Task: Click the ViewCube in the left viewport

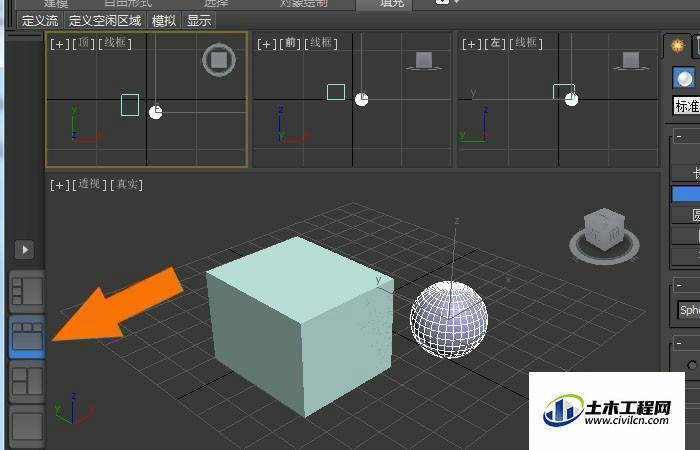Action: (630, 60)
